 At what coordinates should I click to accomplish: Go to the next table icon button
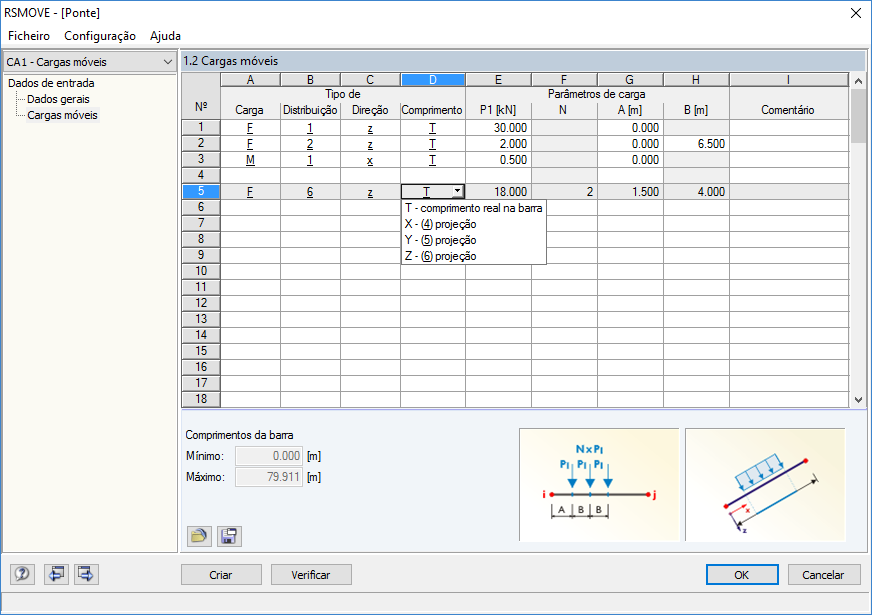coord(86,574)
